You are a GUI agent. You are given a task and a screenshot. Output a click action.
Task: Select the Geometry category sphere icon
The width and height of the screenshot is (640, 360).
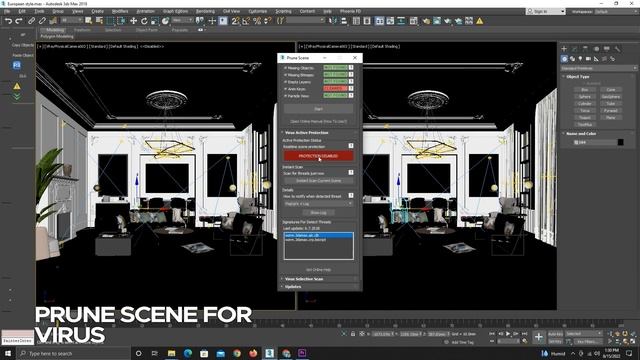pyautogui.click(x=564, y=59)
